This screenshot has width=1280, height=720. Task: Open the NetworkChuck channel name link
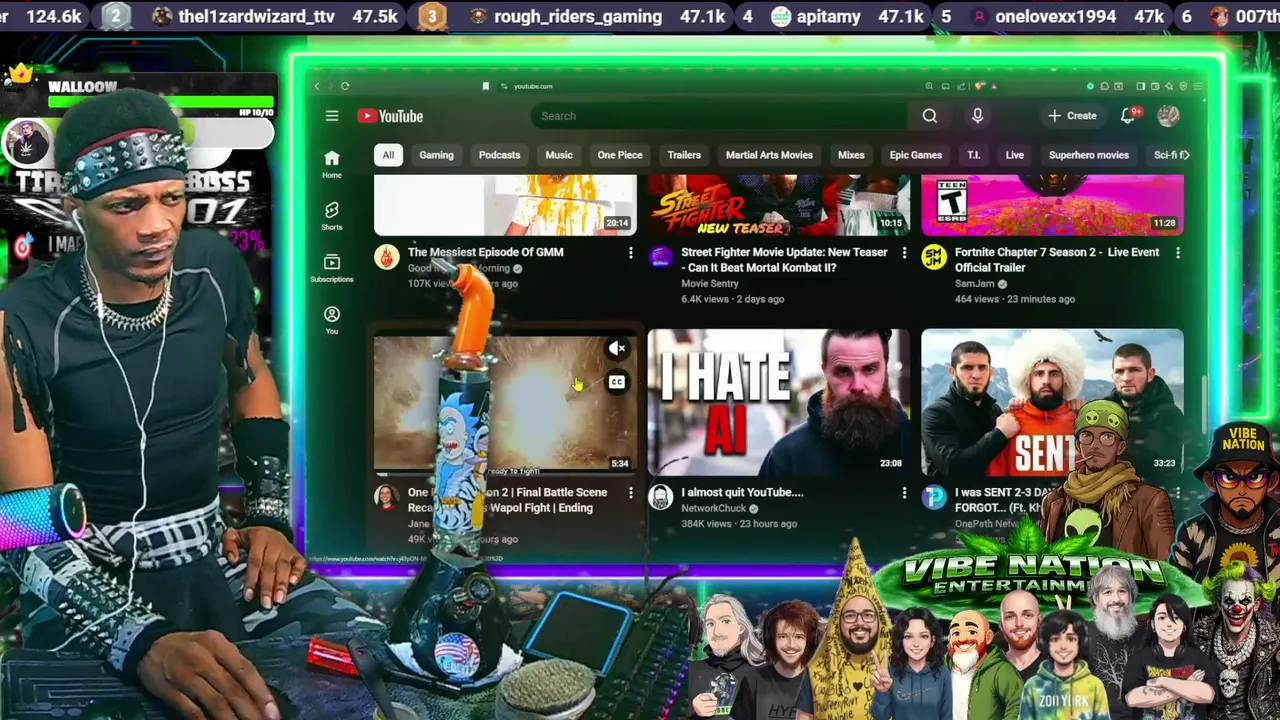714,508
